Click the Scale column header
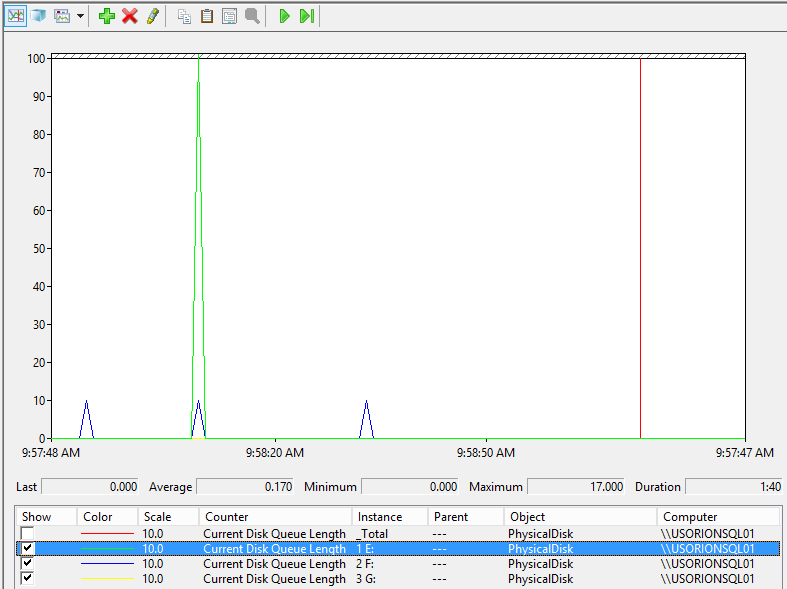This screenshot has height=589, width=787. pos(168,517)
